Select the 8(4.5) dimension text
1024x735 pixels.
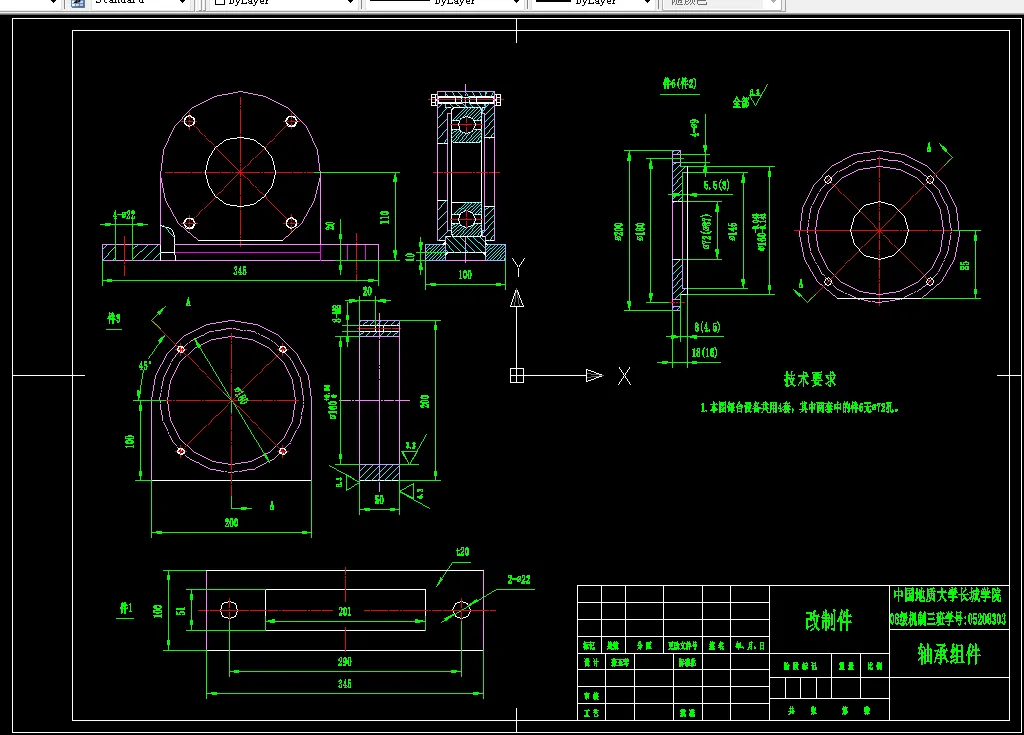point(707,327)
